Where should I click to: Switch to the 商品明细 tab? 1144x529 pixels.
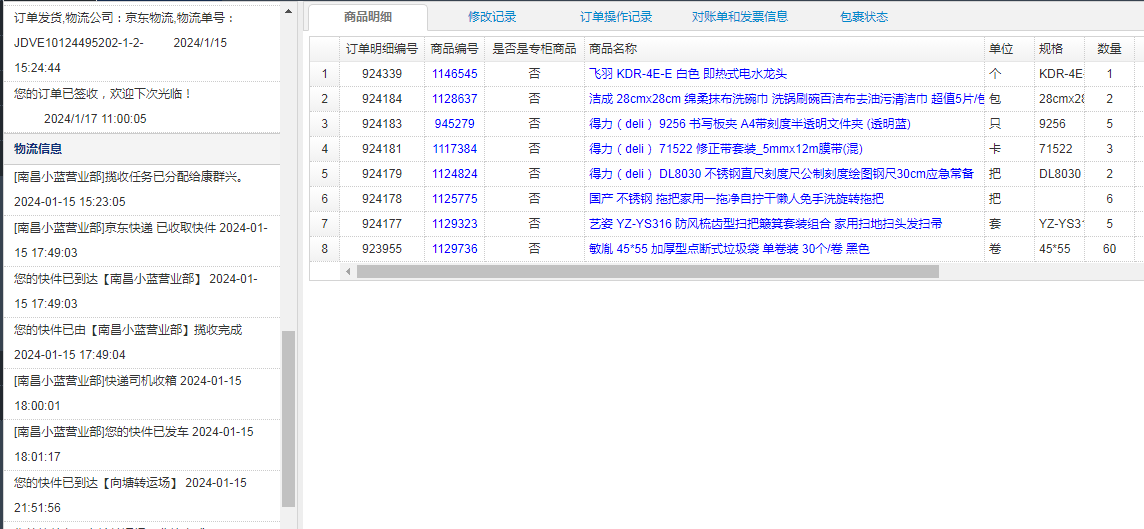pos(368,17)
